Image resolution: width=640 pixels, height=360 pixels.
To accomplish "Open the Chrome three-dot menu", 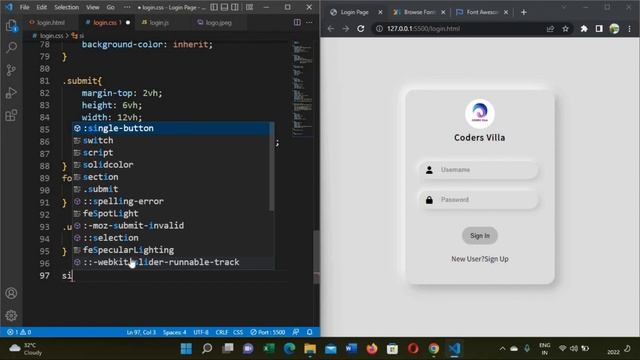I will [629, 29].
